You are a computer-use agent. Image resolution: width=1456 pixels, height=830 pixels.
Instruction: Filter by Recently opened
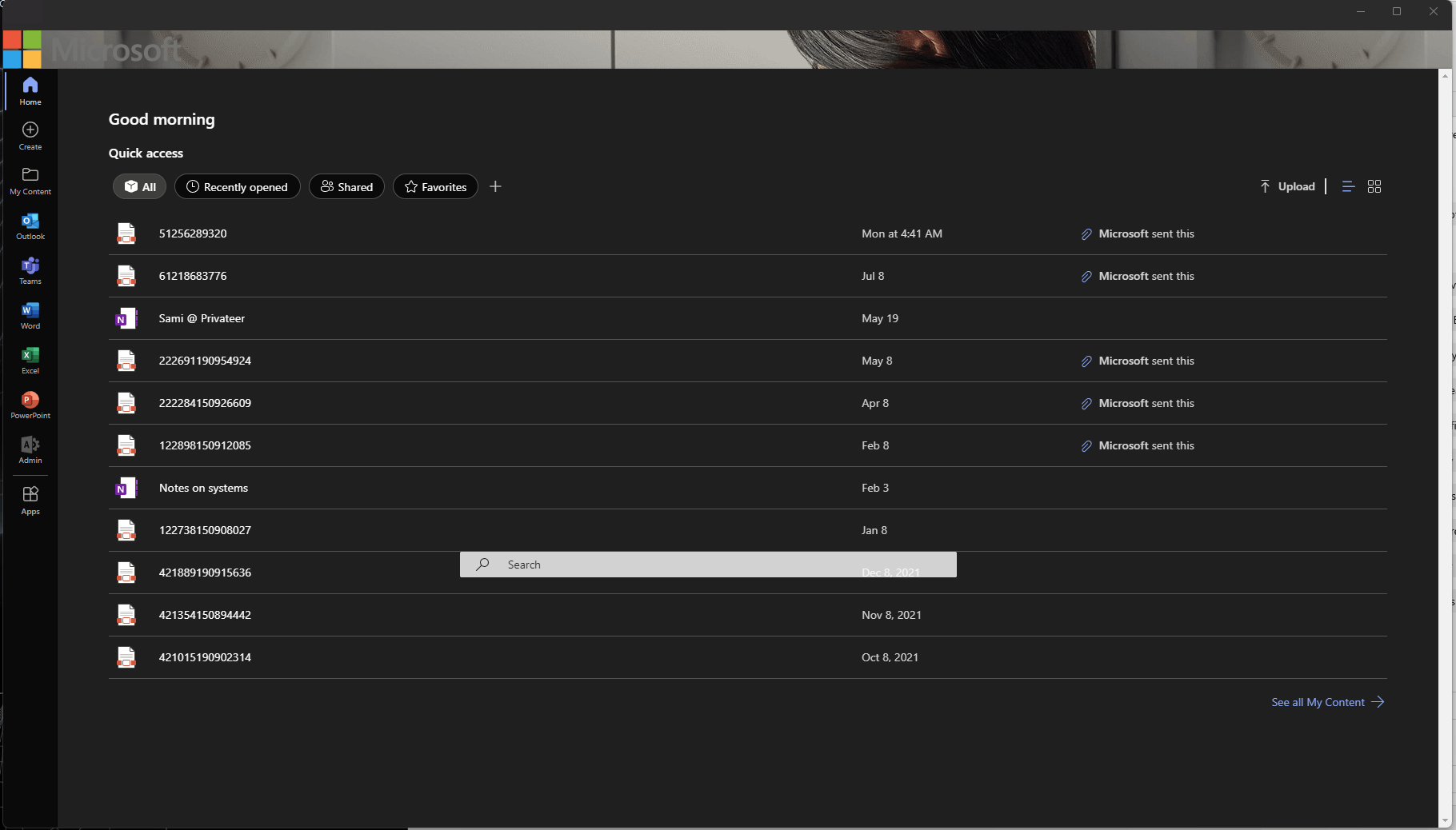[x=238, y=186]
